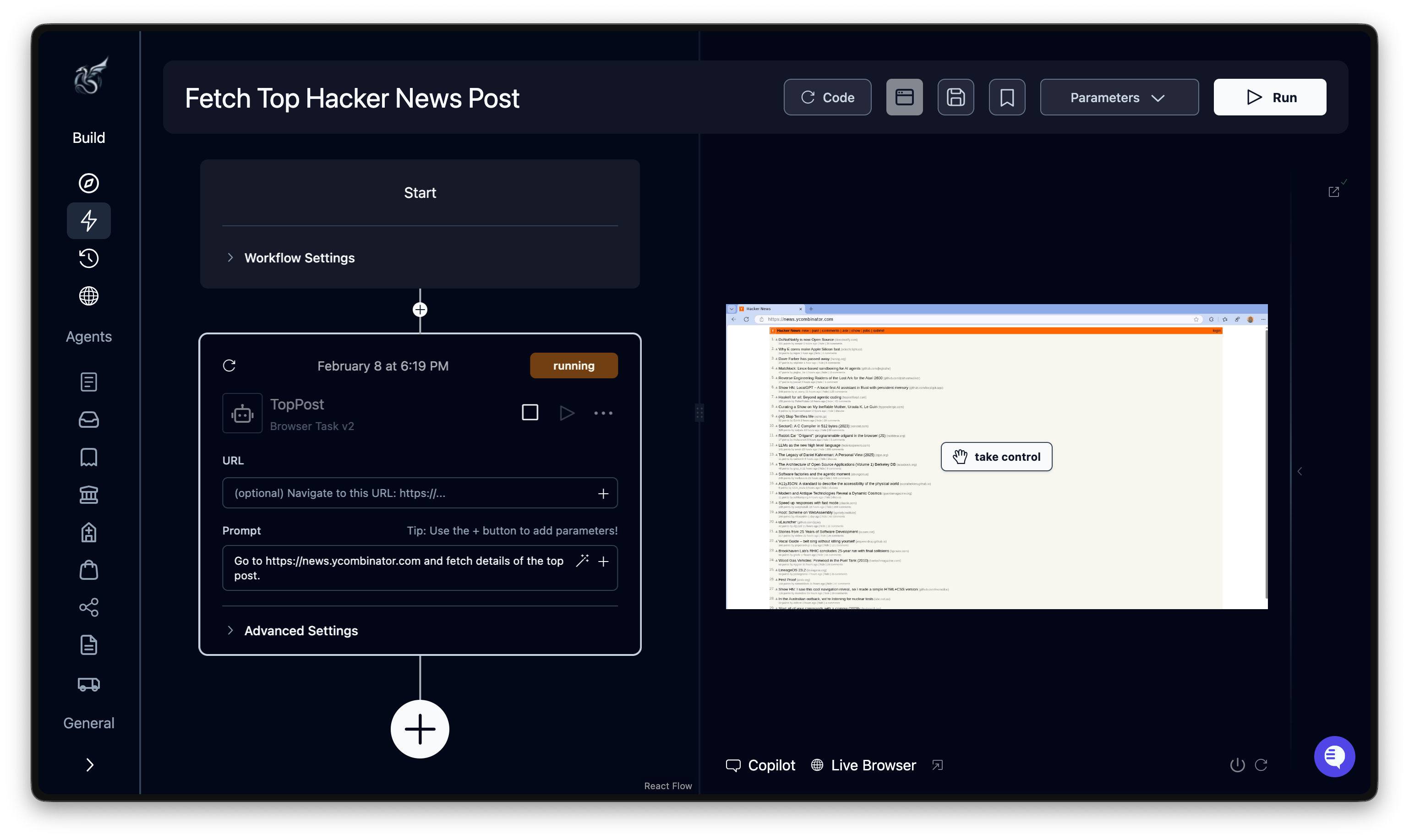Open the shopping bag agent icon

click(x=89, y=569)
